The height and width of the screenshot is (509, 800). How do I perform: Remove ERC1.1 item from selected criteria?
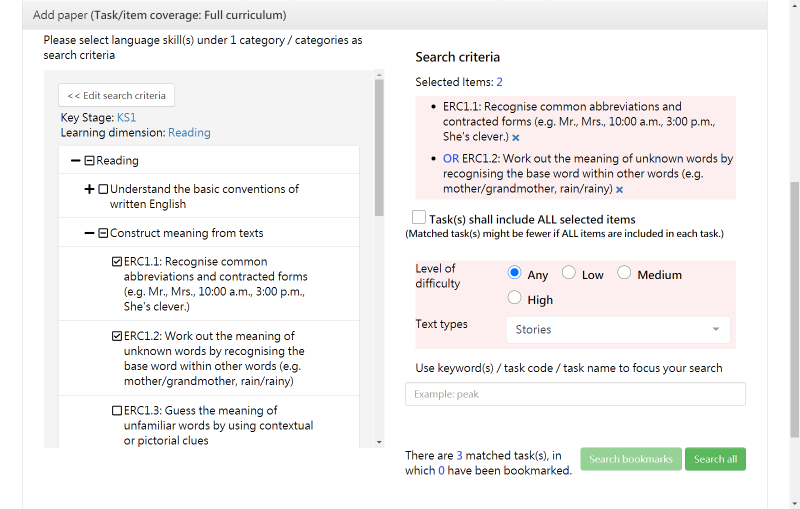pyautogui.click(x=516, y=137)
